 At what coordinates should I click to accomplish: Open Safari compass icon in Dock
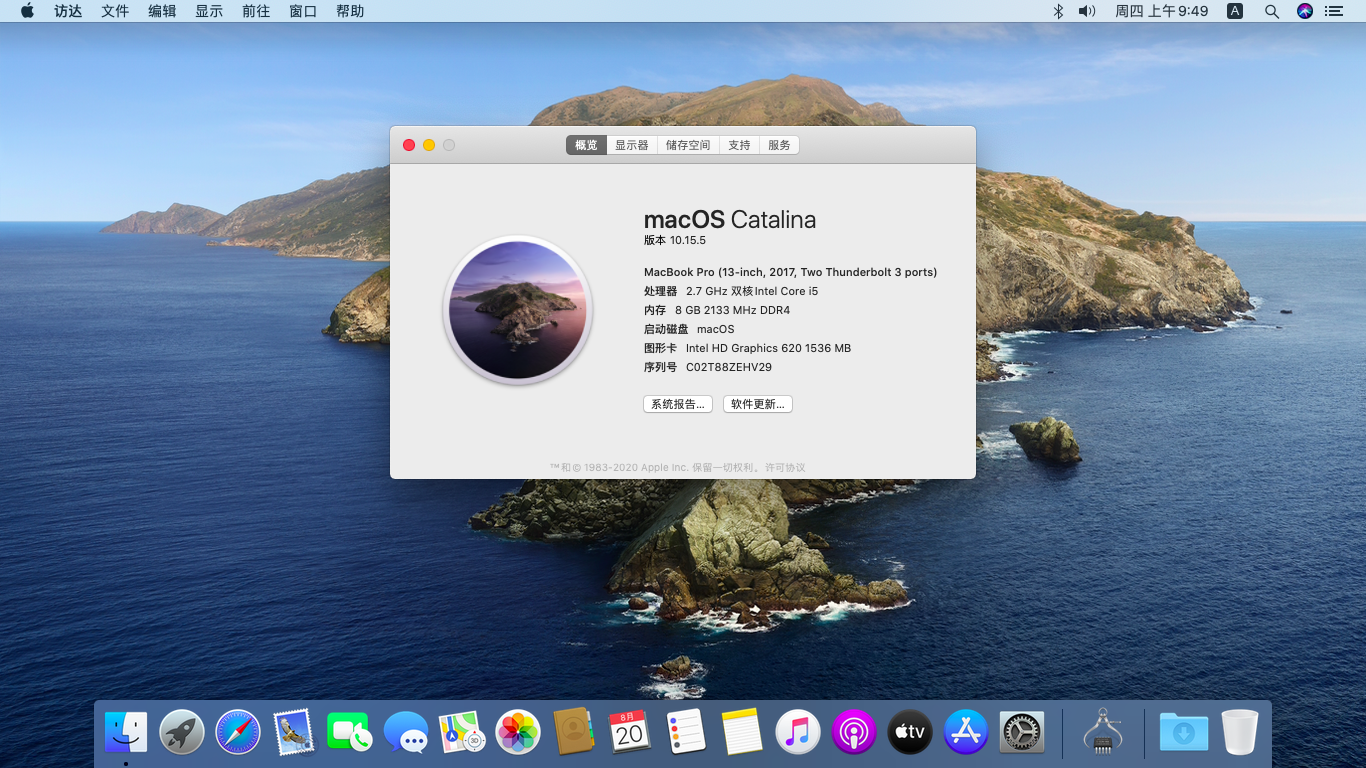(238, 733)
